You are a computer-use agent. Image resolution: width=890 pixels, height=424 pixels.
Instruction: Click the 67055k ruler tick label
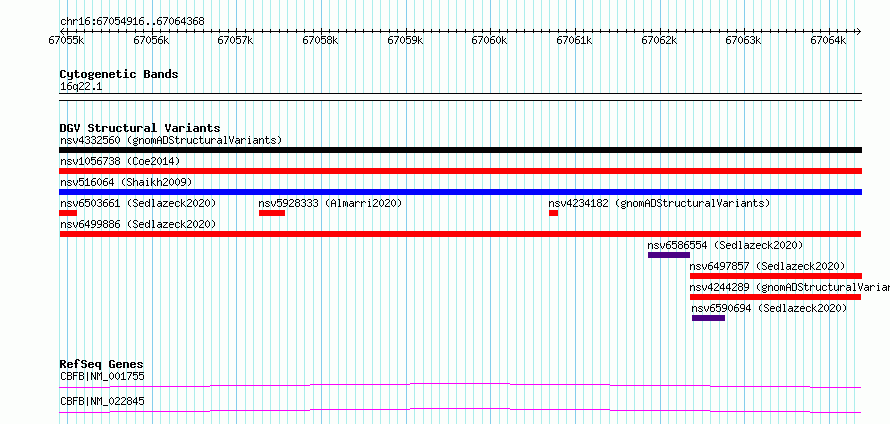[67, 41]
